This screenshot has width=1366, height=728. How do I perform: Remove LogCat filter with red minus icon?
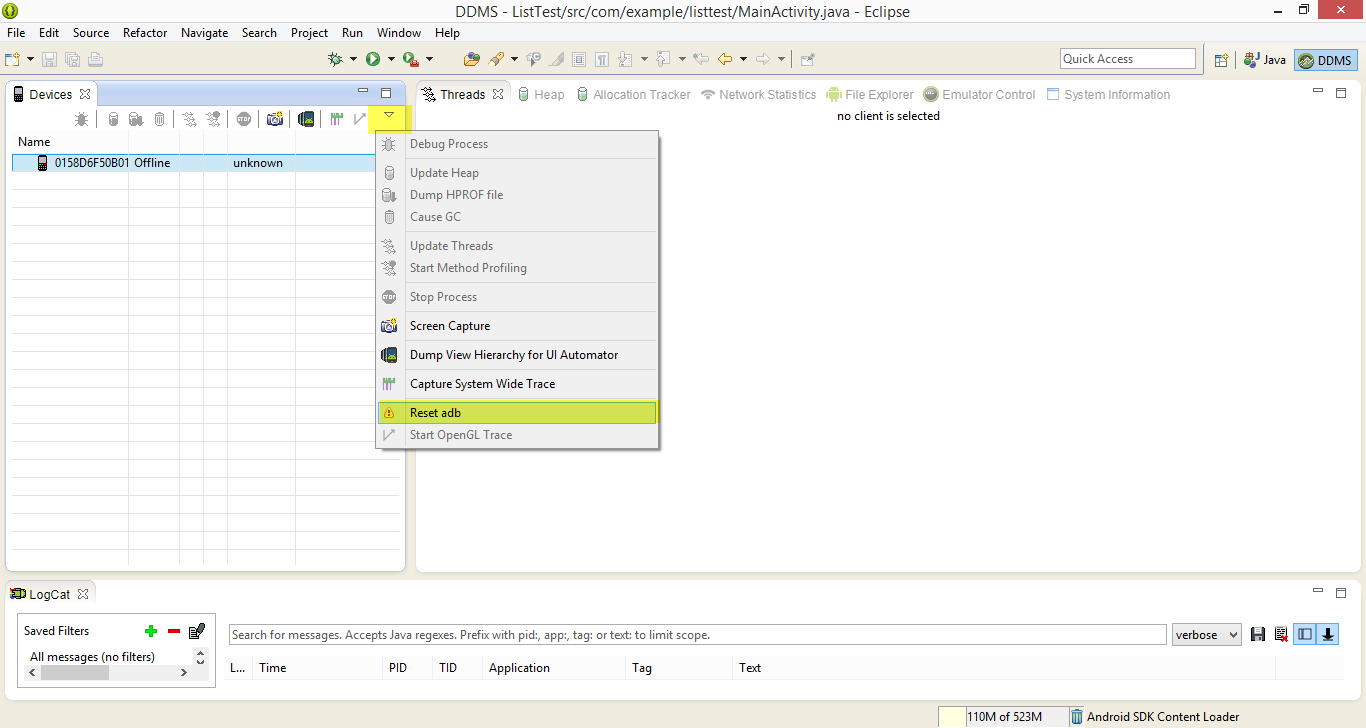point(174,631)
